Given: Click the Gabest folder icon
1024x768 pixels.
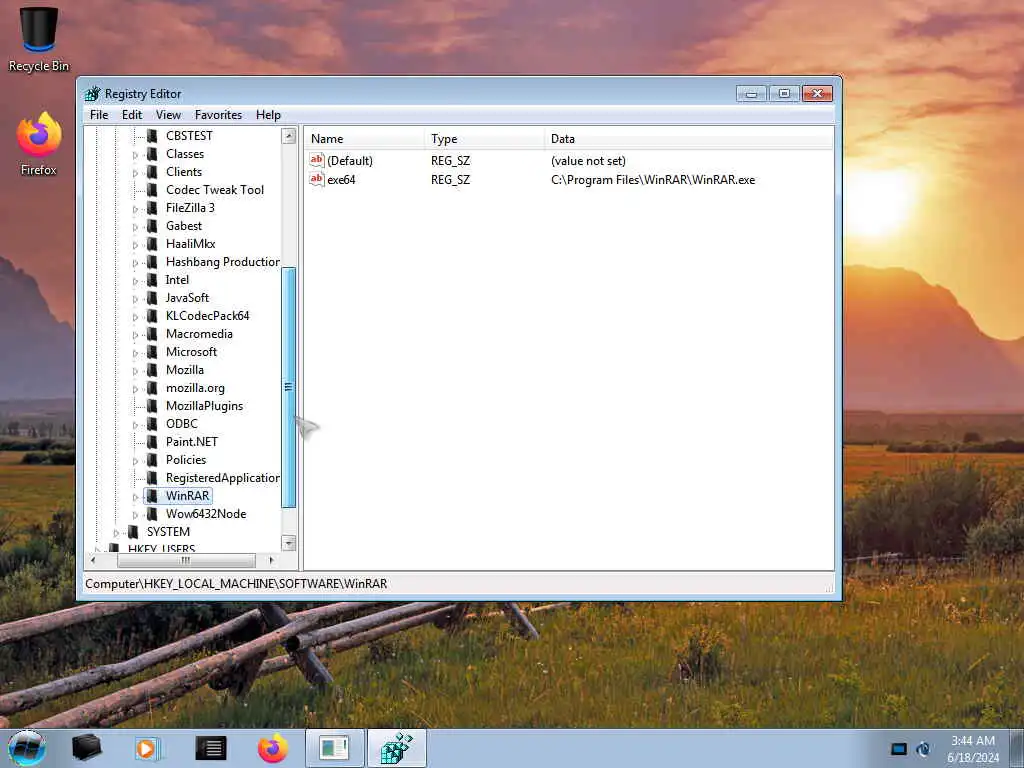Looking at the screenshot, I should point(152,226).
